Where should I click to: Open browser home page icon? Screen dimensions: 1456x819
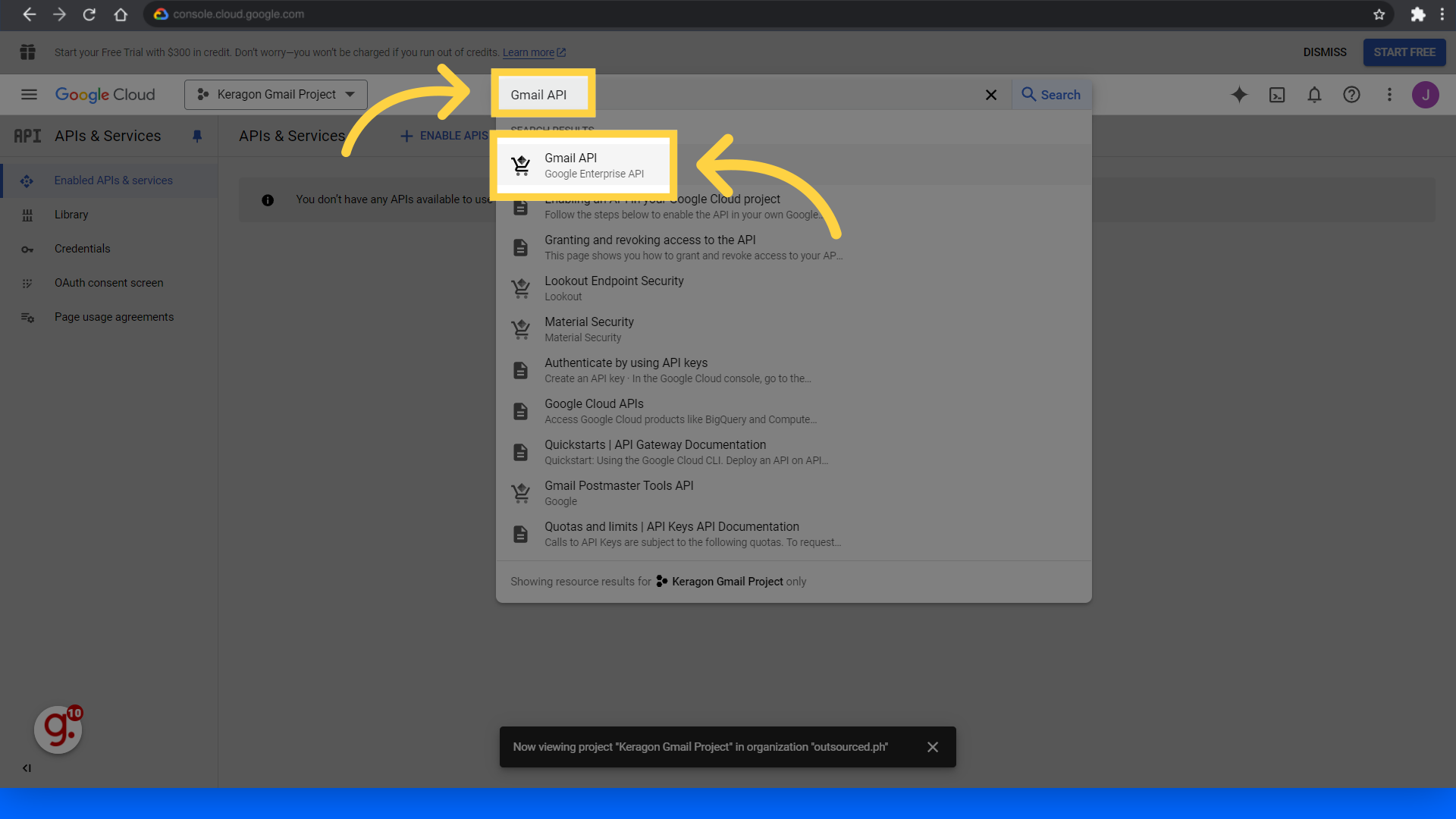[120, 14]
